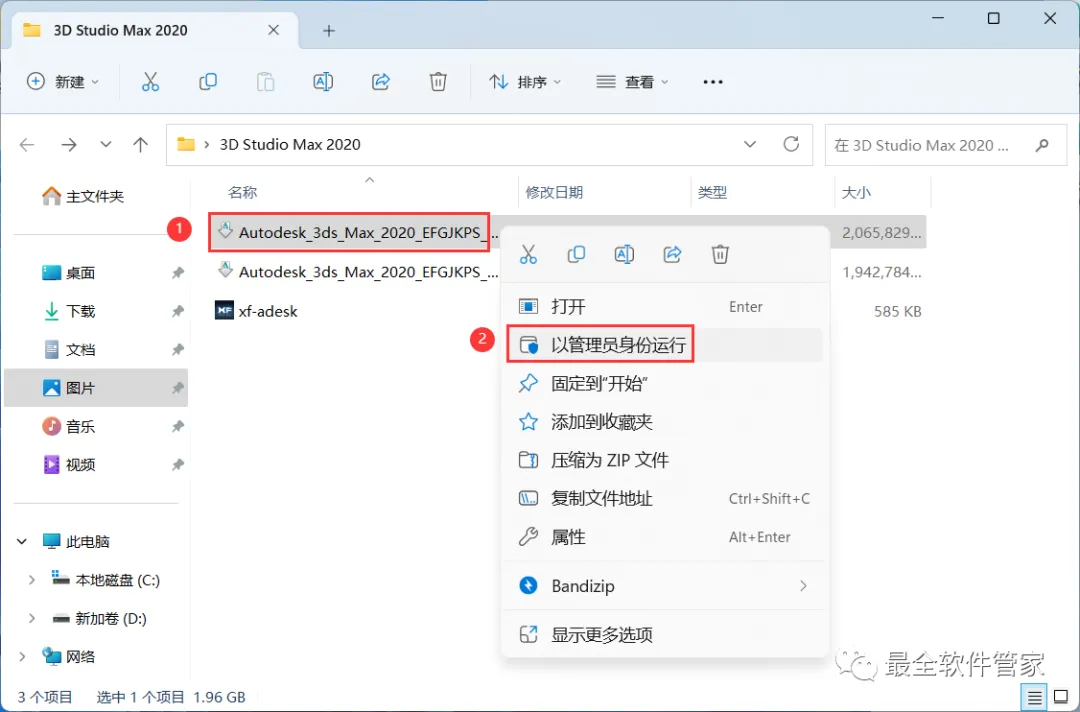The width and height of the screenshot is (1080, 712).
Task: Click the Delete icon in the context menu
Action: coord(720,254)
